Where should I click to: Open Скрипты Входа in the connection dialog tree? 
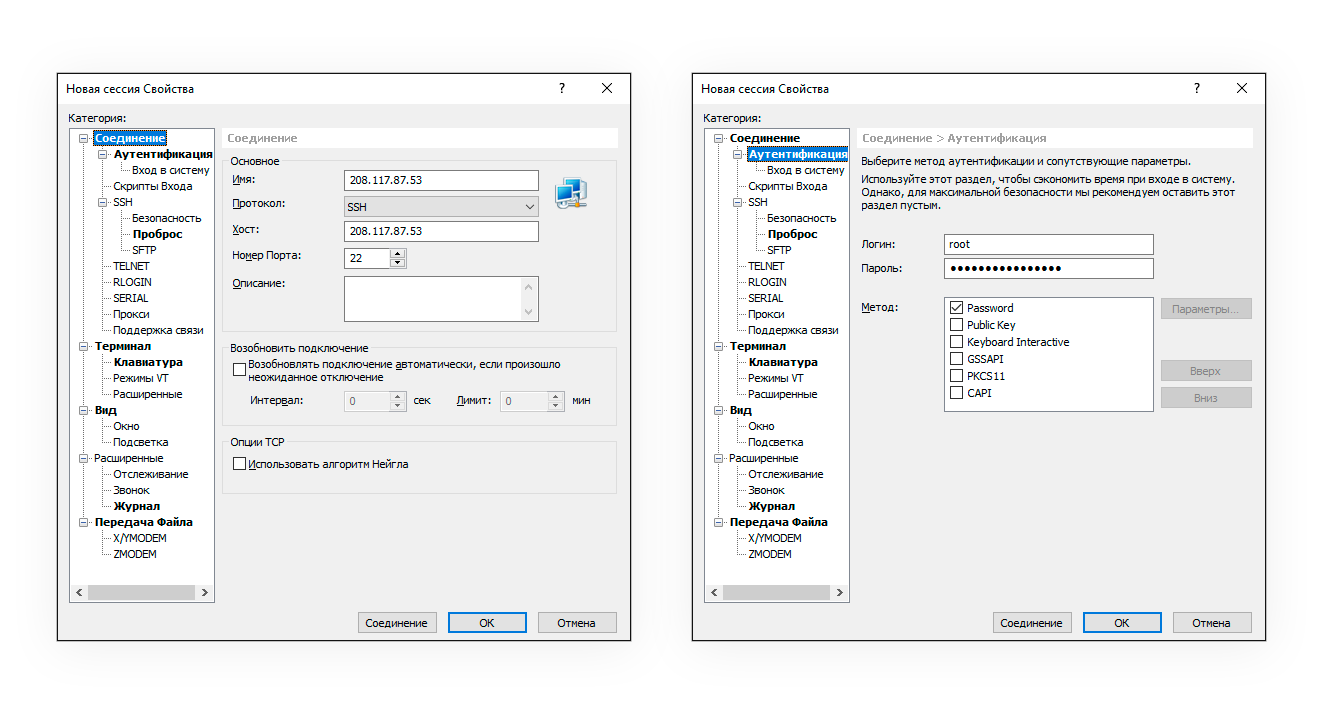tap(153, 187)
